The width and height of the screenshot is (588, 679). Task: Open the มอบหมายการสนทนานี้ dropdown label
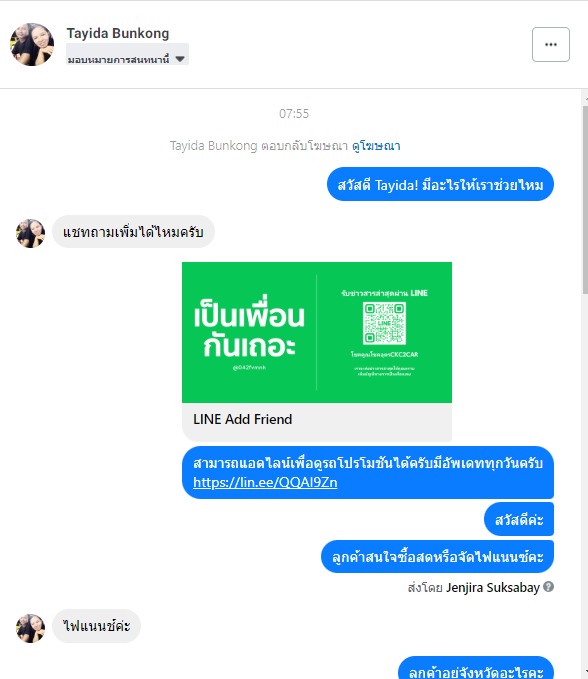point(118,59)
